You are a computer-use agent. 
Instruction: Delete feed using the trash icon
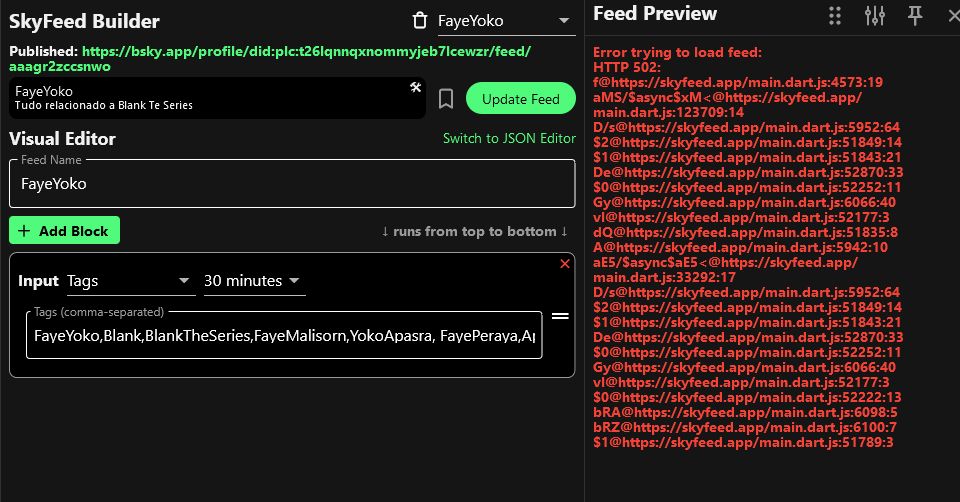click(x=419, y=21)
